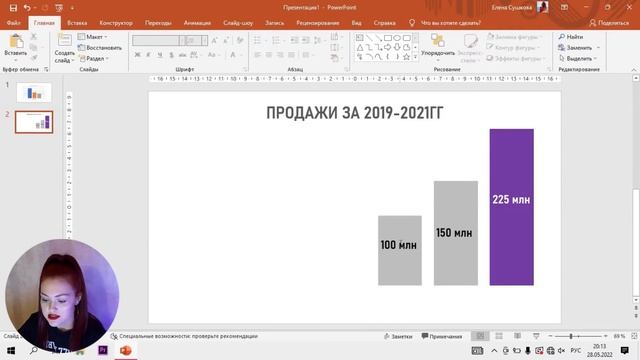
Task: Start slide show from status bar icon
Action: 536,336
